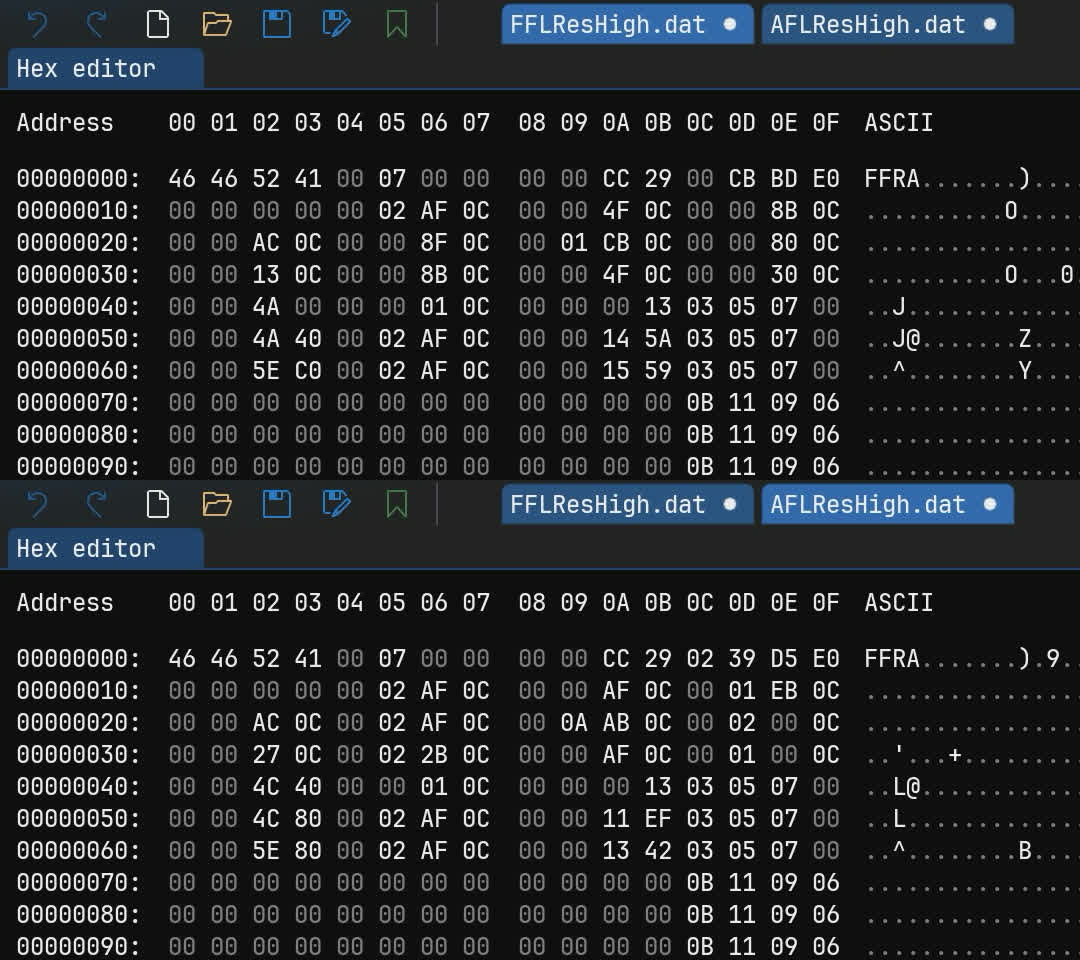Image resolution: width=1080 pixels, height=960 pixels.
Task: Select the Hex editor panel tab in the lower window
Action: [x=86, y=549]
